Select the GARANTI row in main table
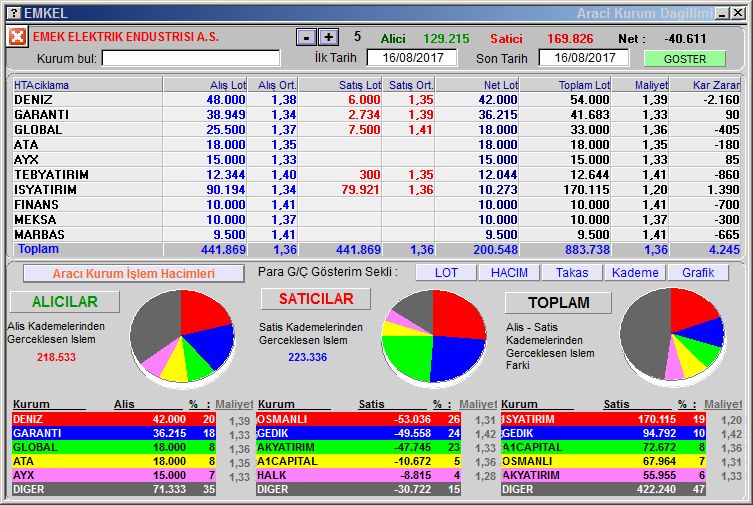The height and width of the screenshot is (505, 753). click(376, 115)
